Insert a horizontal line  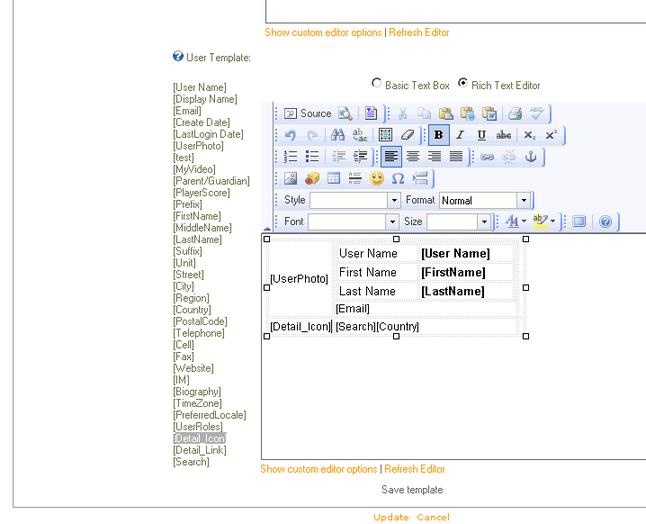tap(355, 178)
